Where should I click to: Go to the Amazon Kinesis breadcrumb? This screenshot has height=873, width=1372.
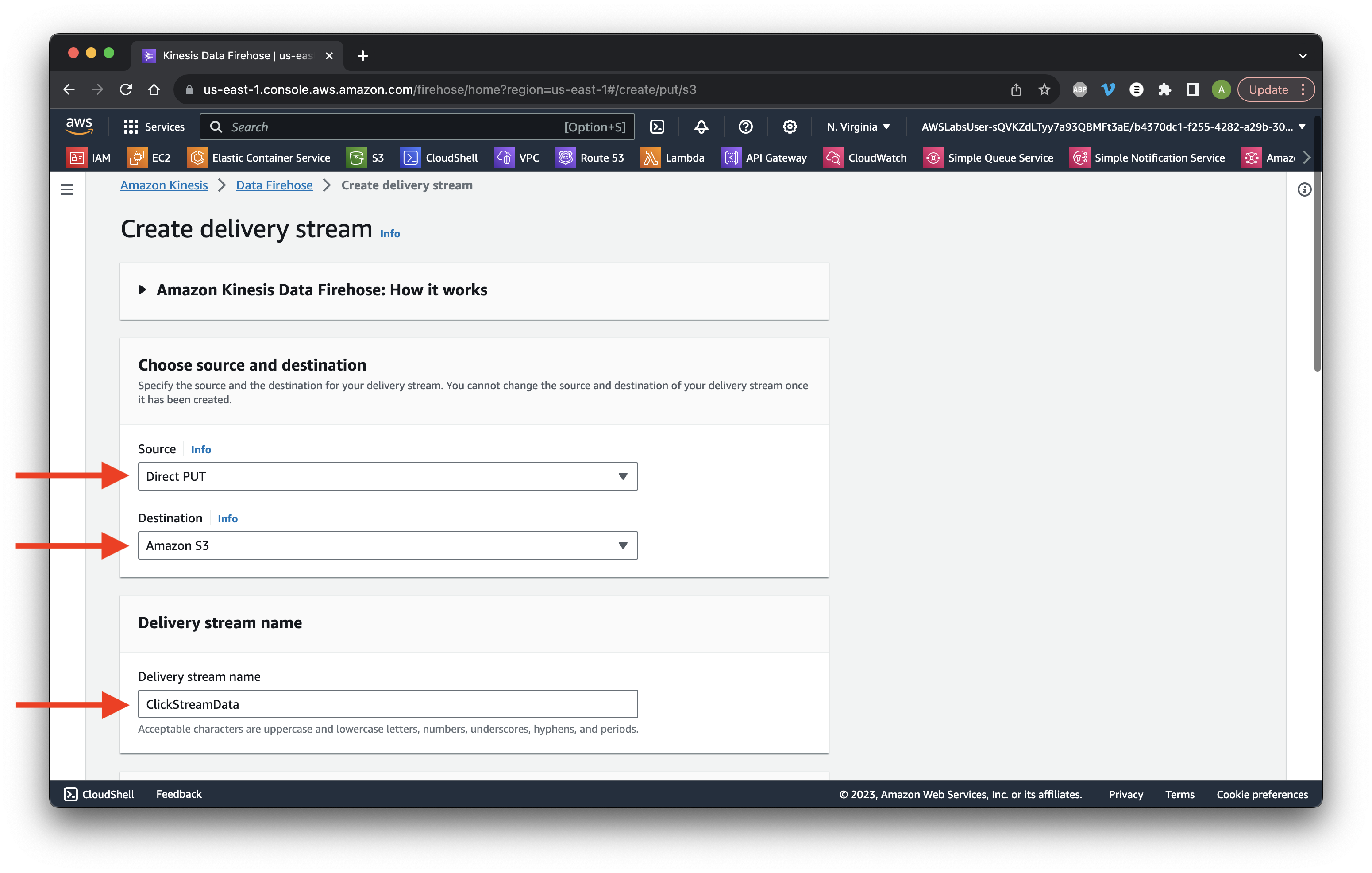(x=164, y=185)
